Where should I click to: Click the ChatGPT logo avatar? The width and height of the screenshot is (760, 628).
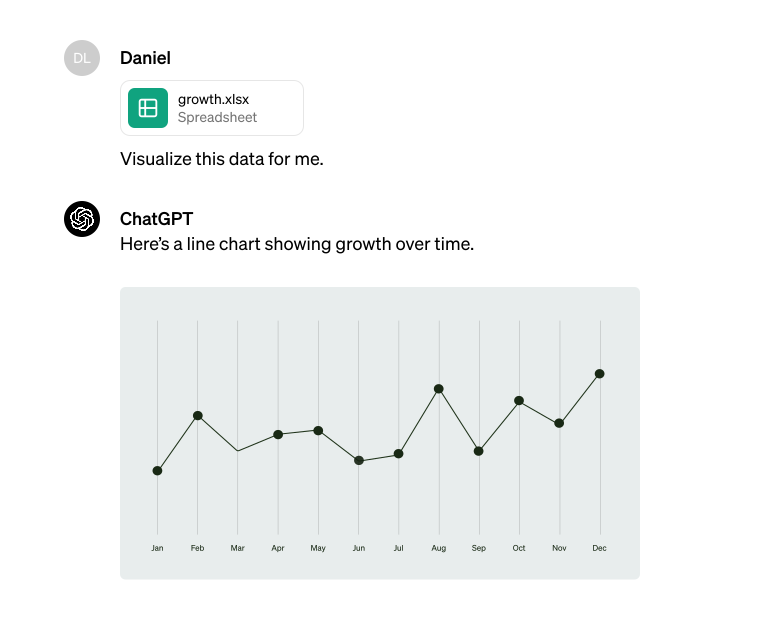(82, 219)
